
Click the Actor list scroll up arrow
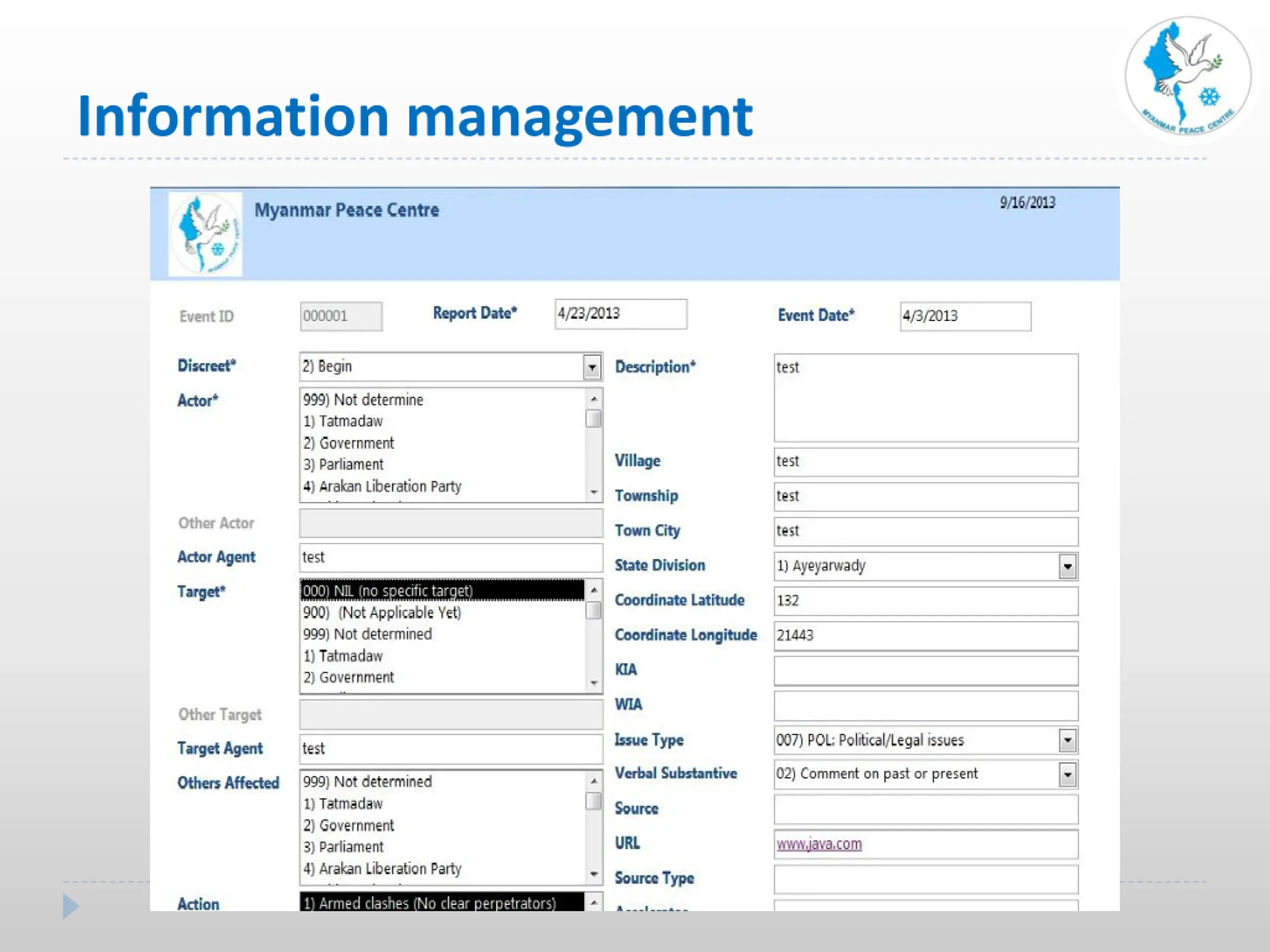pos(594,398)
